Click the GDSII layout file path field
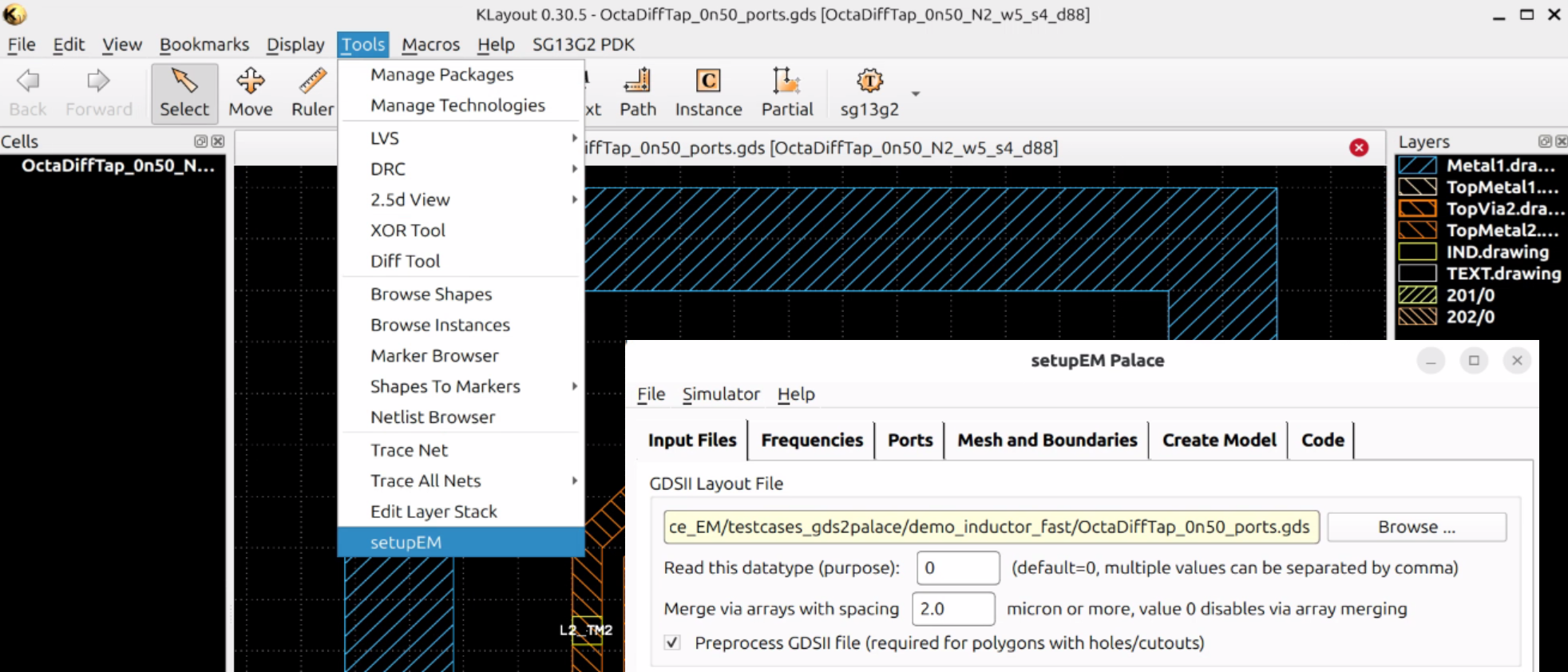The height and width of the screenshot is (672, 1568). [991, 527]
